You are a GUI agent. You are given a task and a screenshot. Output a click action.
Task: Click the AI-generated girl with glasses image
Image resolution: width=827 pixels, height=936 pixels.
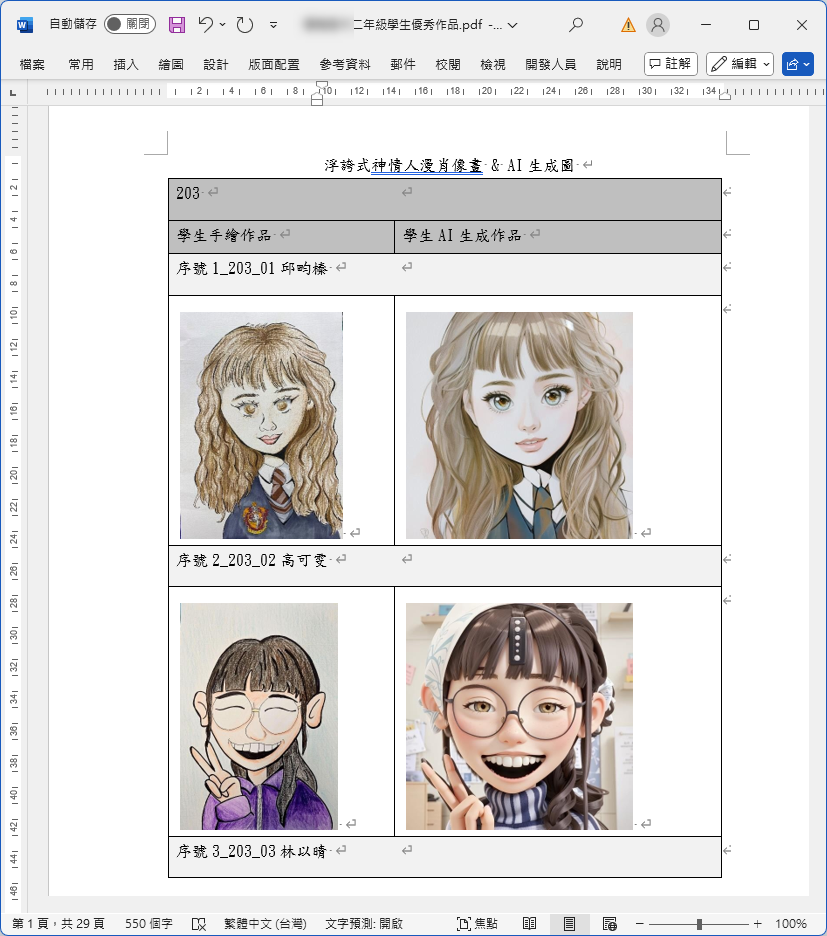click(519, 716)
